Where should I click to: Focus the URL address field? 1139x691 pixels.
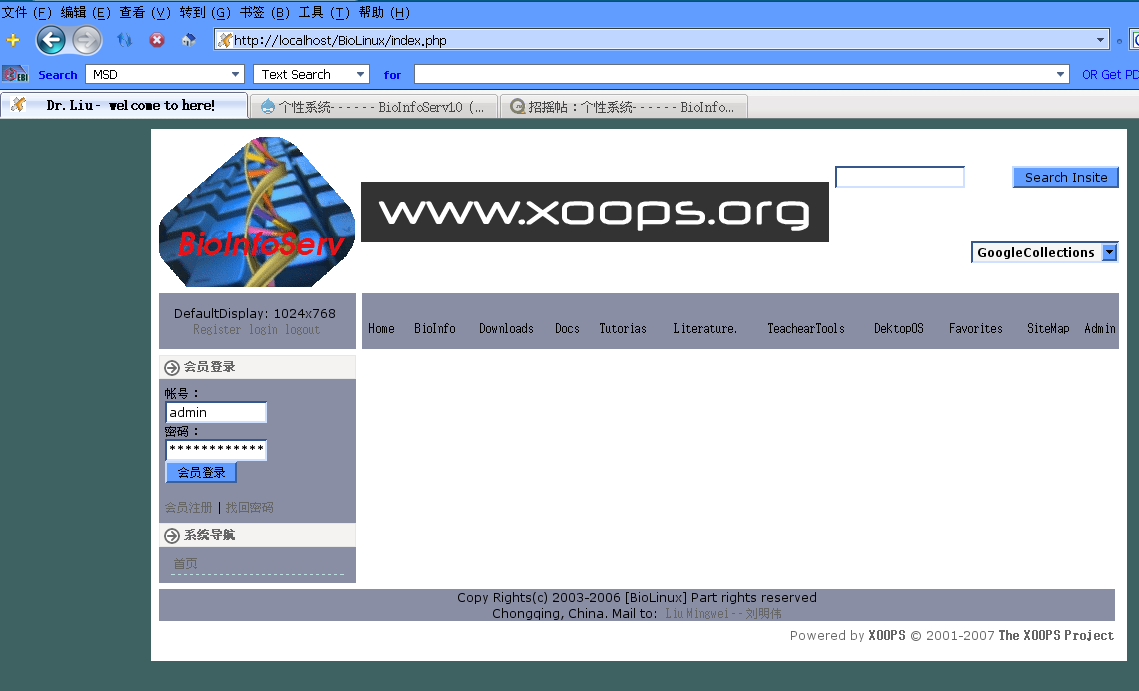[661, 40]
